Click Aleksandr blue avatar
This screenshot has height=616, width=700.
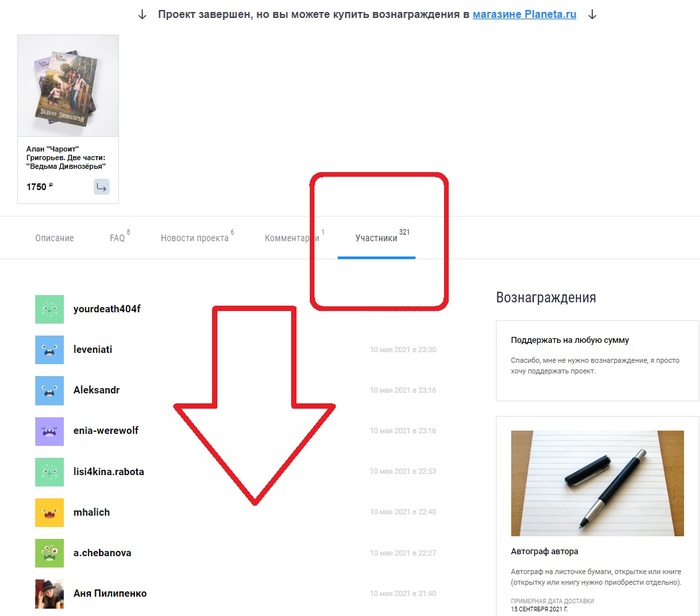coord(50,390)
